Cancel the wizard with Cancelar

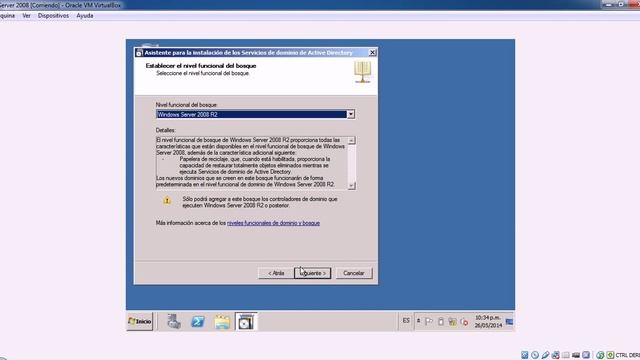(x=354, y=273)
